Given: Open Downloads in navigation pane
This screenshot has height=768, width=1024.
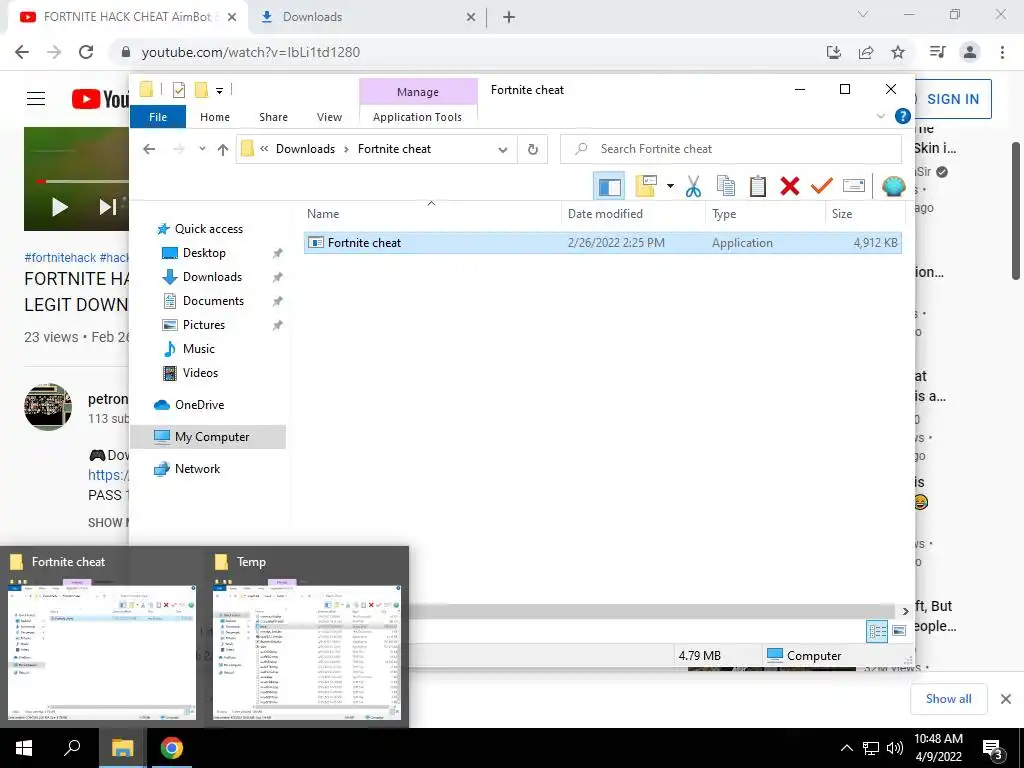Looking at the screenshot, I should pyautogui.click(x=212, y=277).
